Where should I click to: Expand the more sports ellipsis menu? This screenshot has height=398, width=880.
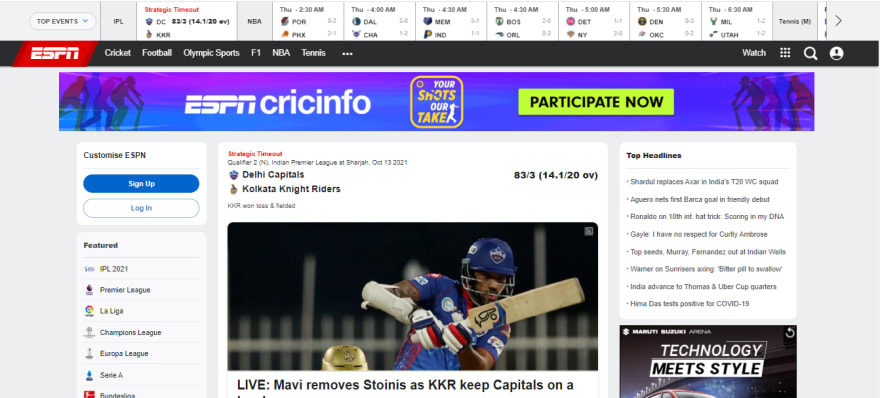pyautogui.click(x=347, y=53)
